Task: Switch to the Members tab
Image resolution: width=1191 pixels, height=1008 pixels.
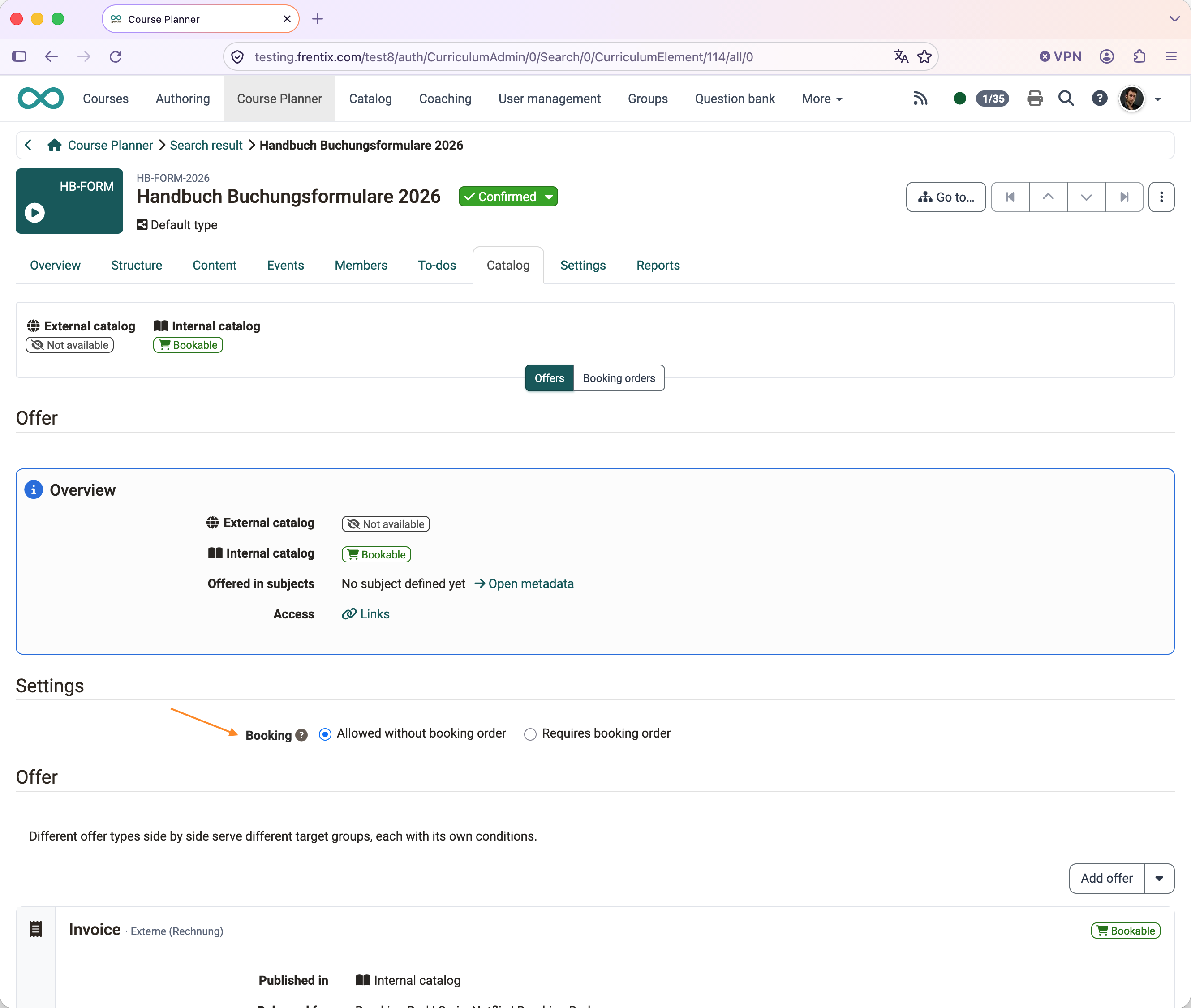Action: (361, 265)
